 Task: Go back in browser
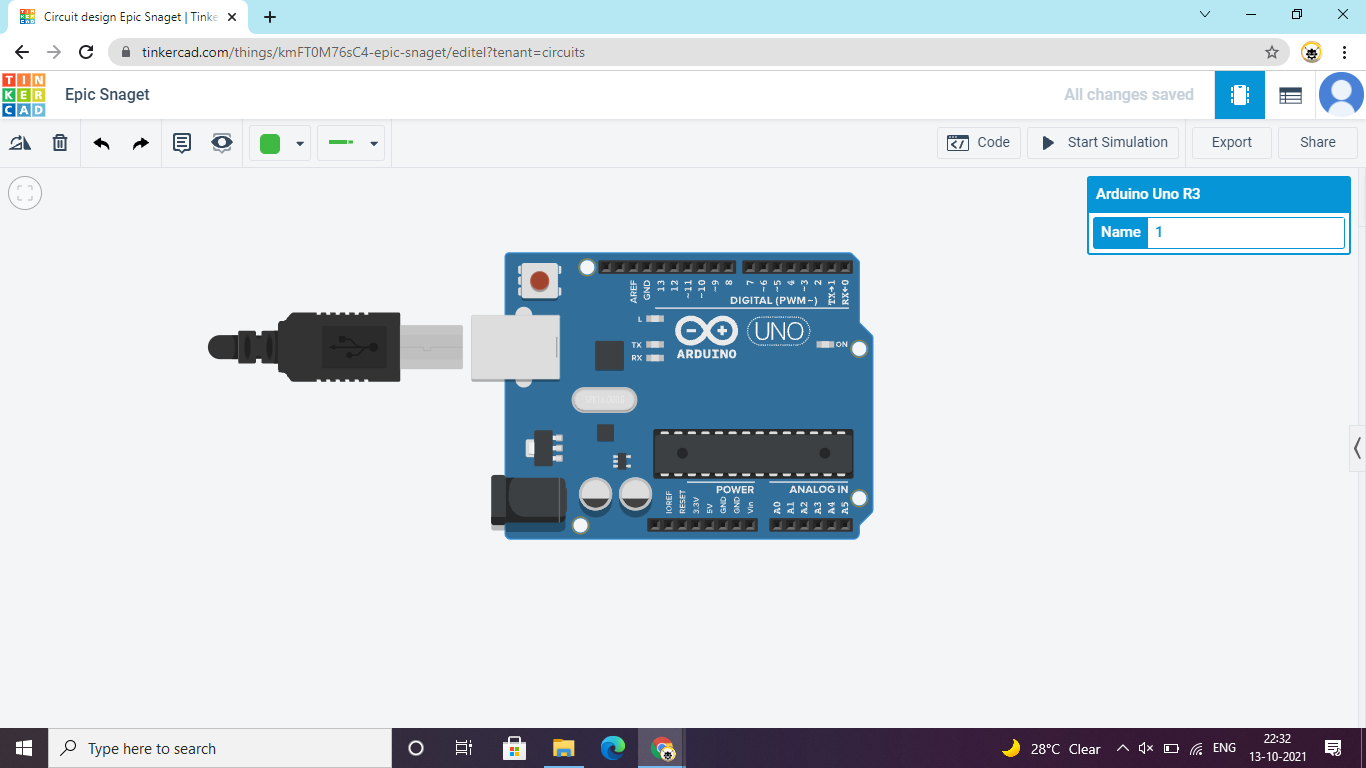click(x=22, y=52)
